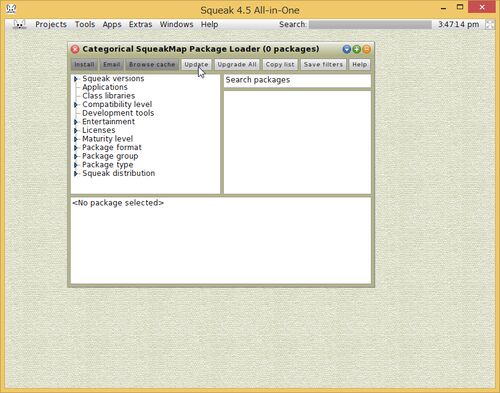Click the Package Loader window title
500x393 pixels.
201,49
